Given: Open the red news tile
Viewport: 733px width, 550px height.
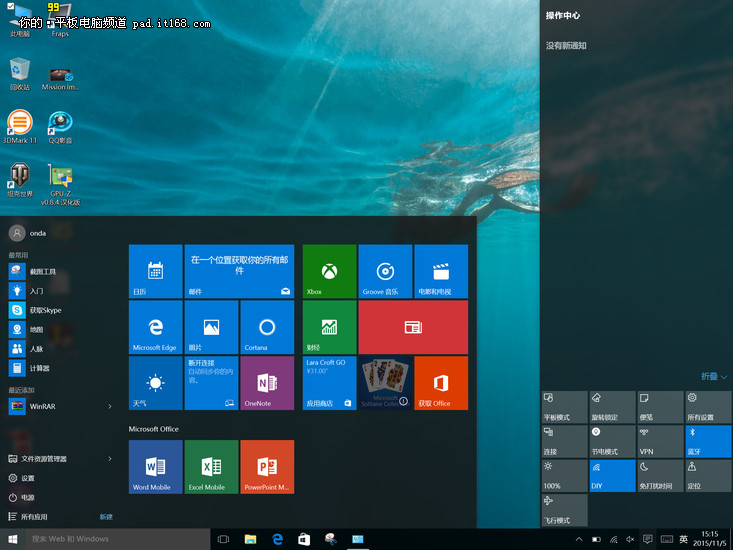Looking at the screenshot, I should click(413, 327).
